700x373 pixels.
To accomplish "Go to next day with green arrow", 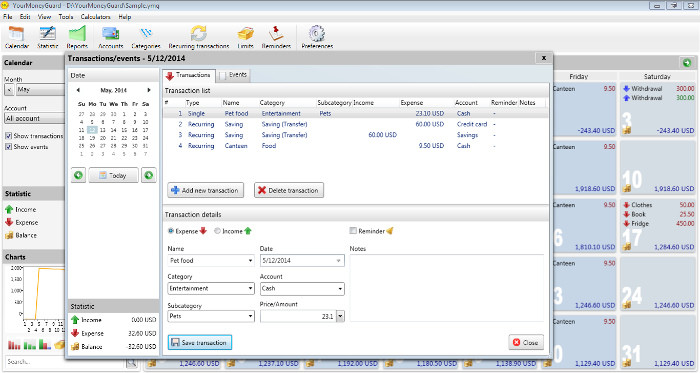I will pyautogui.click(x=149, y=175).
